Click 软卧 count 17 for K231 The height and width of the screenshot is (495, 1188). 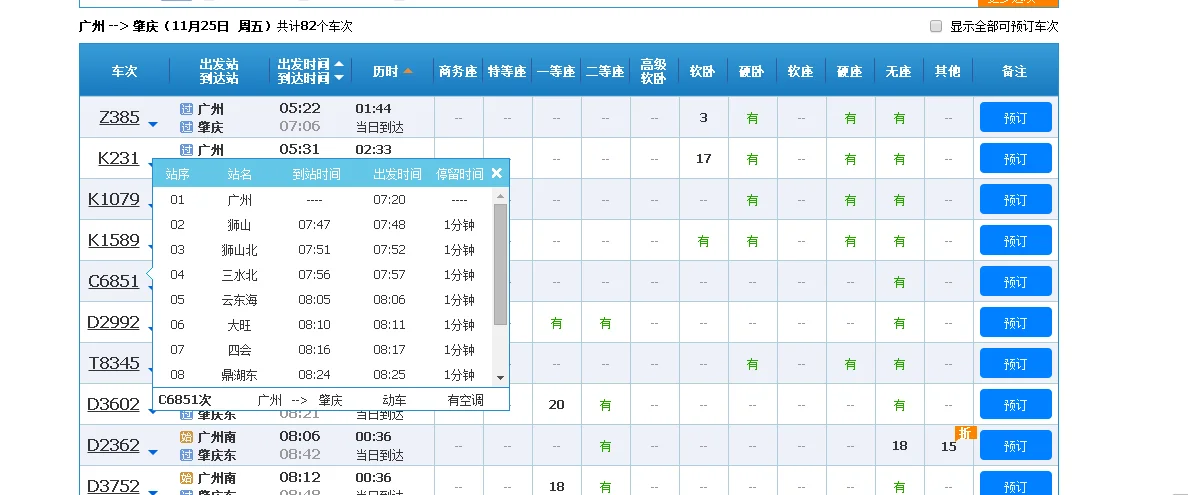click(704, 158)
